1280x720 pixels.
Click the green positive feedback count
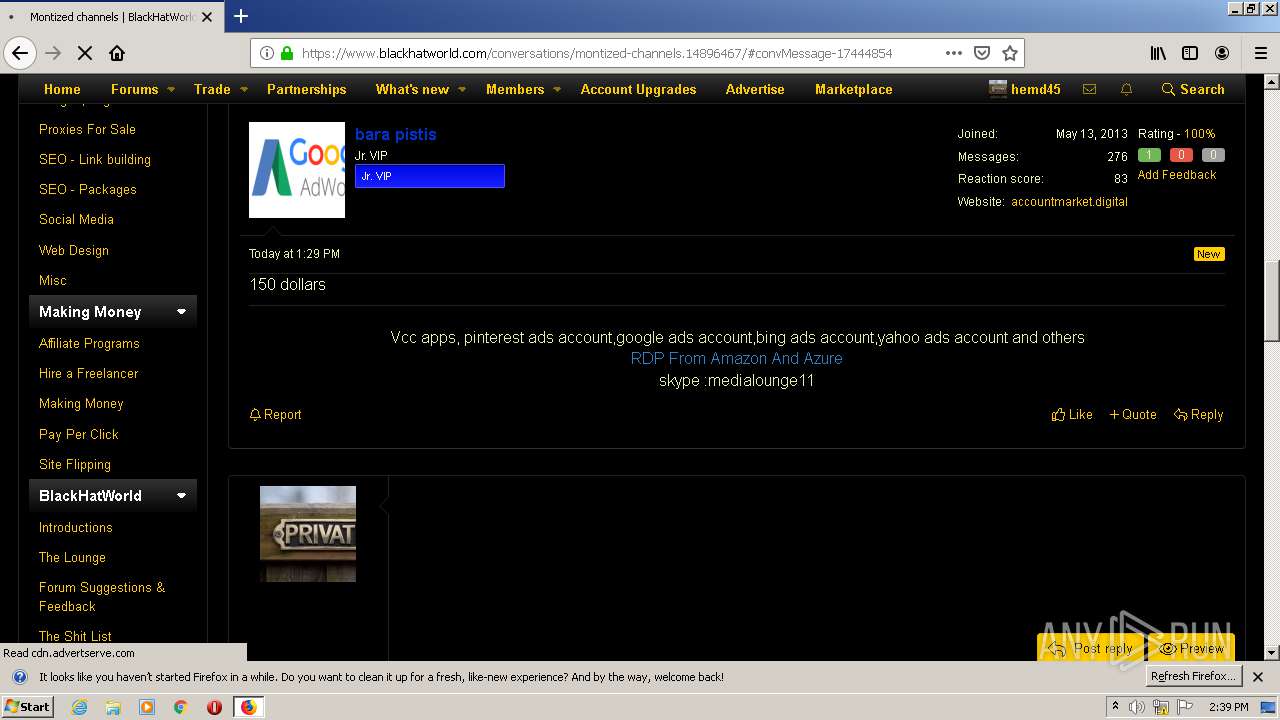coord(1149,155)
